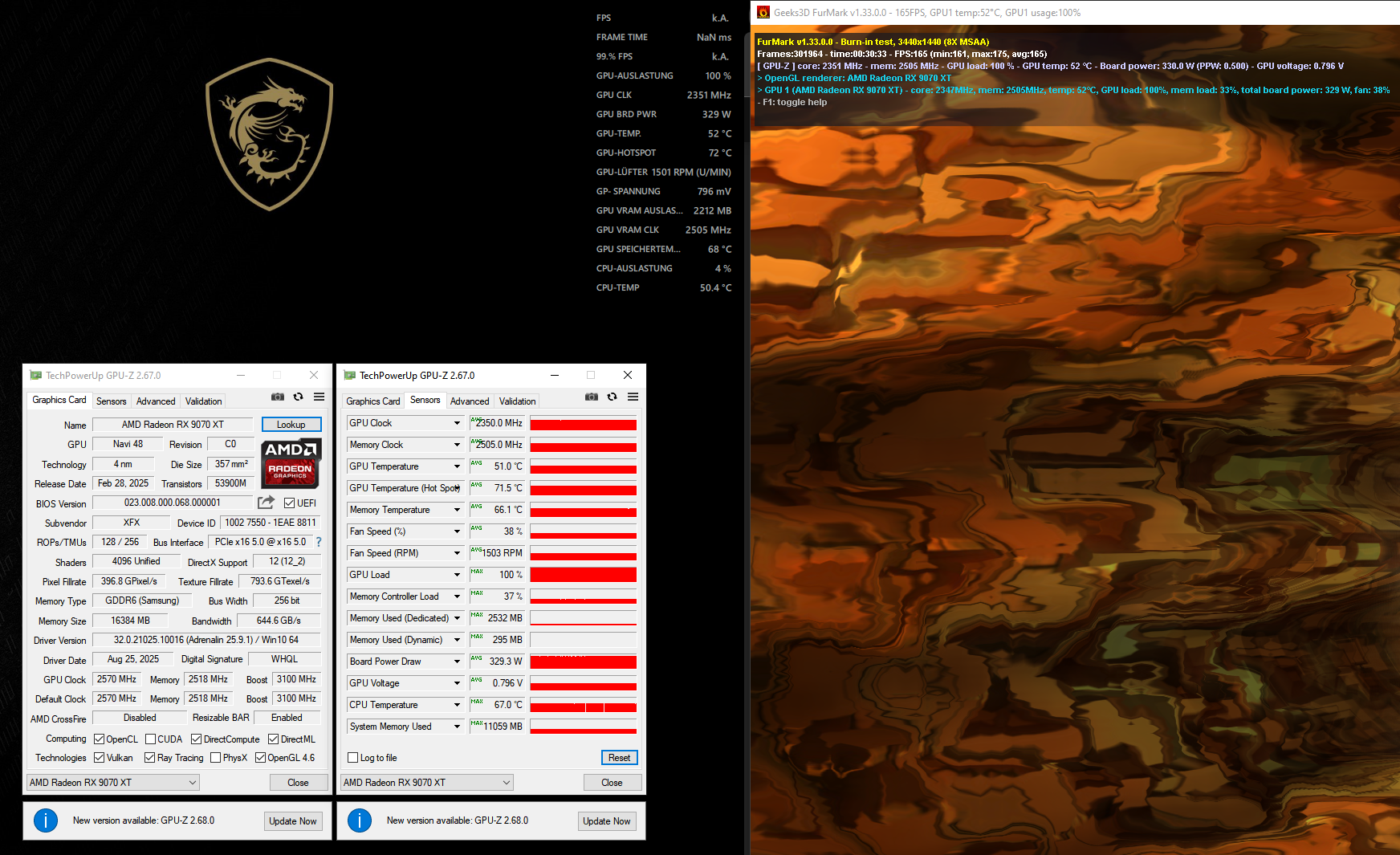
Task: Click the GPU Load bar graph
Action: pos(583,574)
